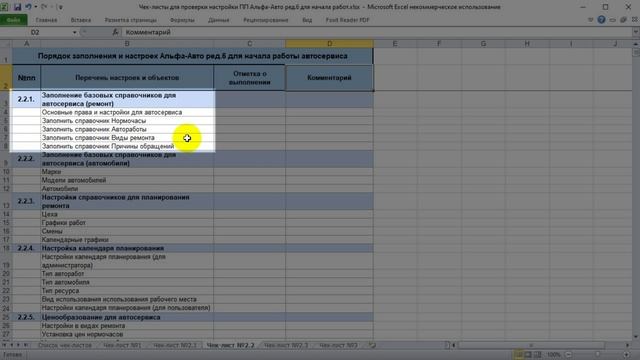Click the zoom out minus button
Screen dimensions: 640x360
(569, 355)
